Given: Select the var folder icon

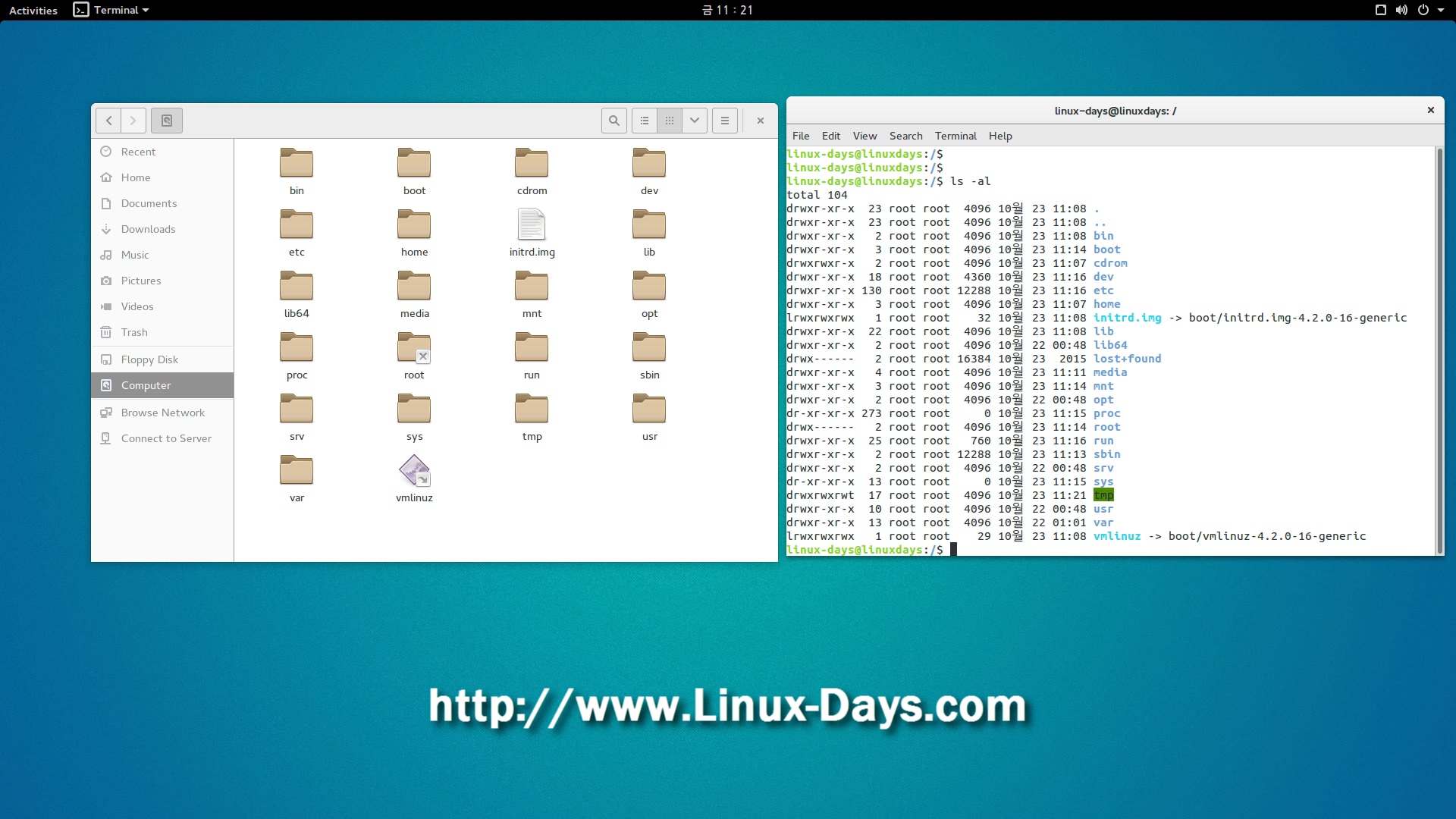Looking at the screenshot, I should (x=297, y=471).
